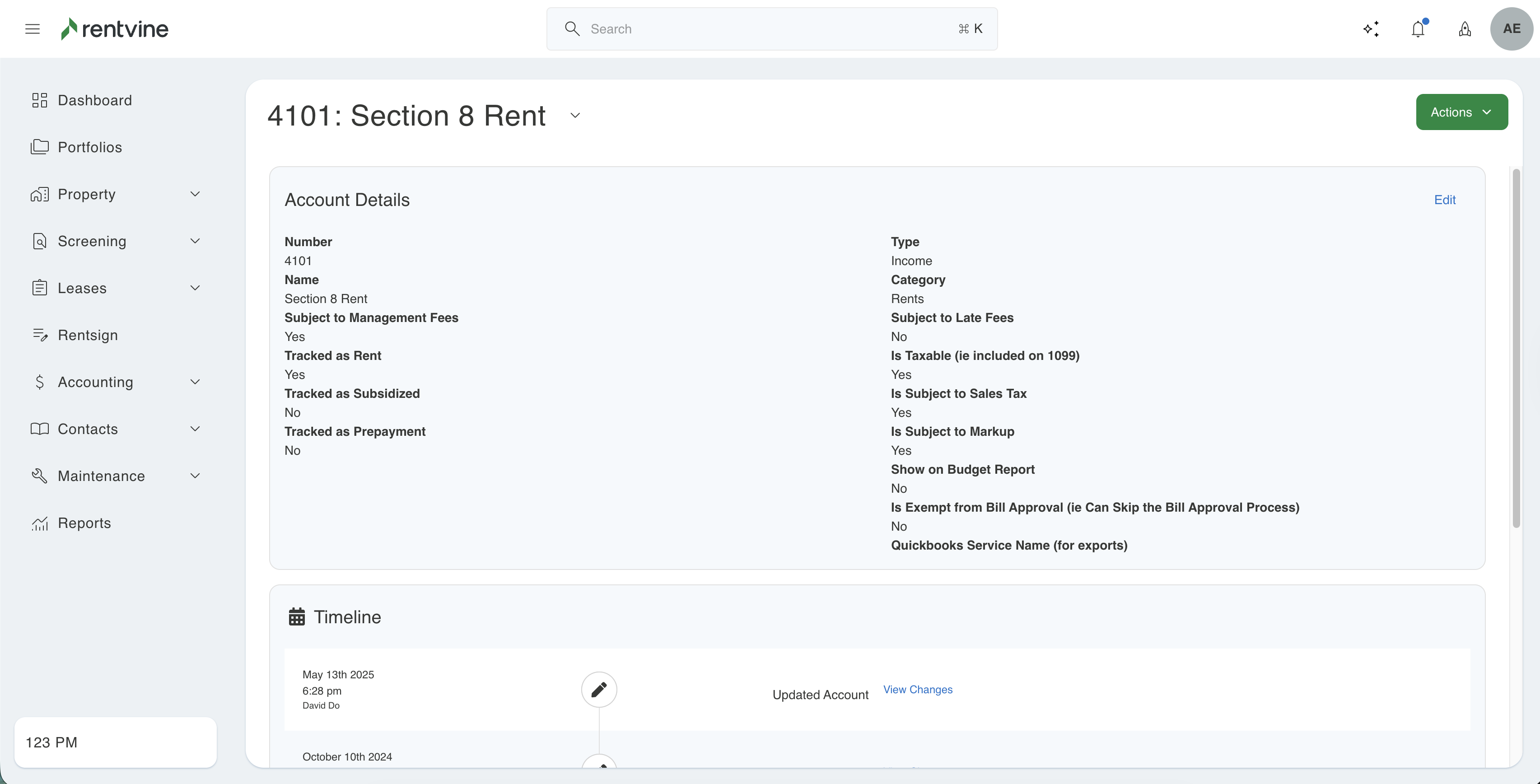The image size is (1540, 784).
Task: Click Edit in Account Details
Action: 1444,200
